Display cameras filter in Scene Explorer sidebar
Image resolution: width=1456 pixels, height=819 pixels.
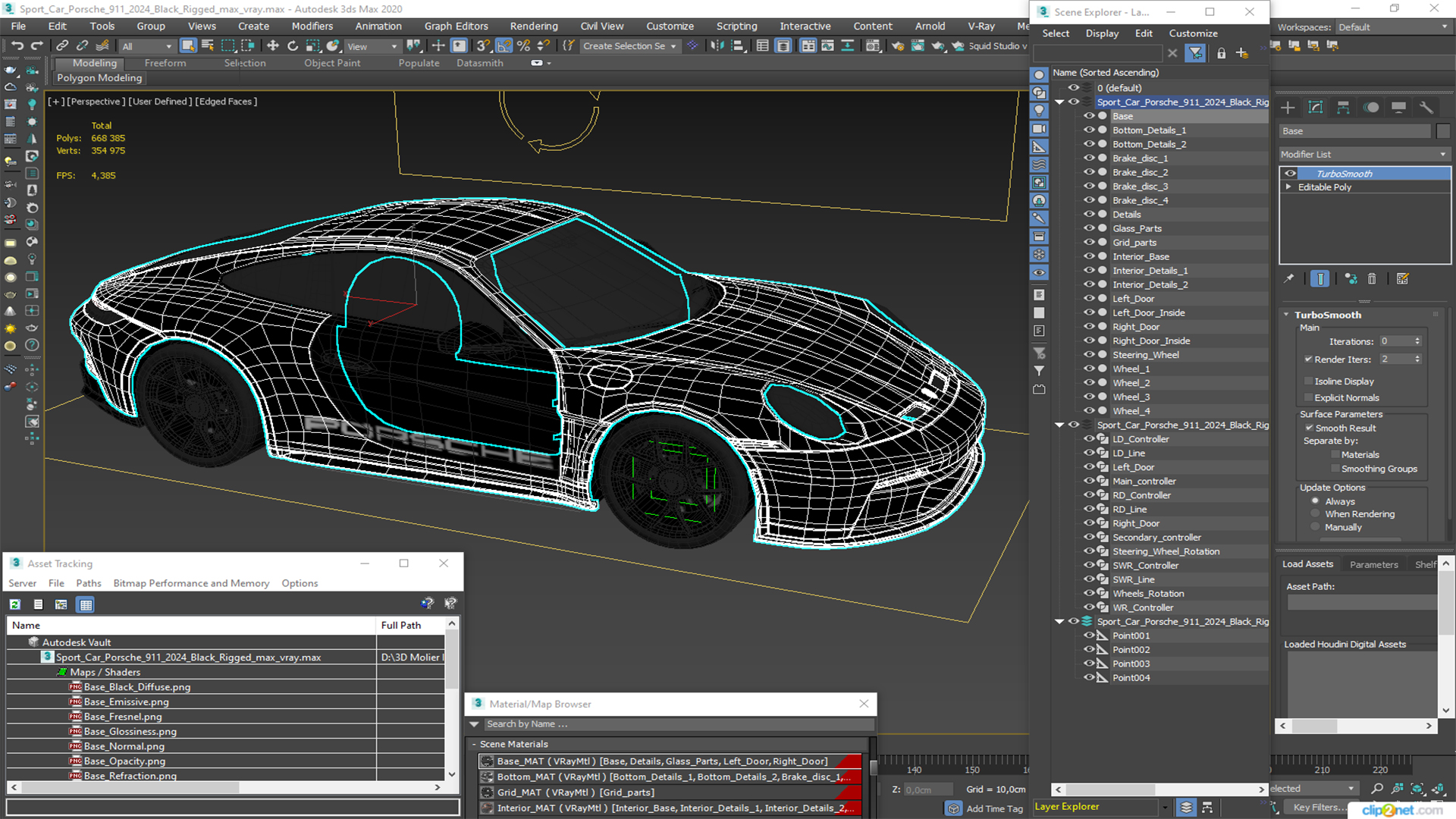(1039, 129)
